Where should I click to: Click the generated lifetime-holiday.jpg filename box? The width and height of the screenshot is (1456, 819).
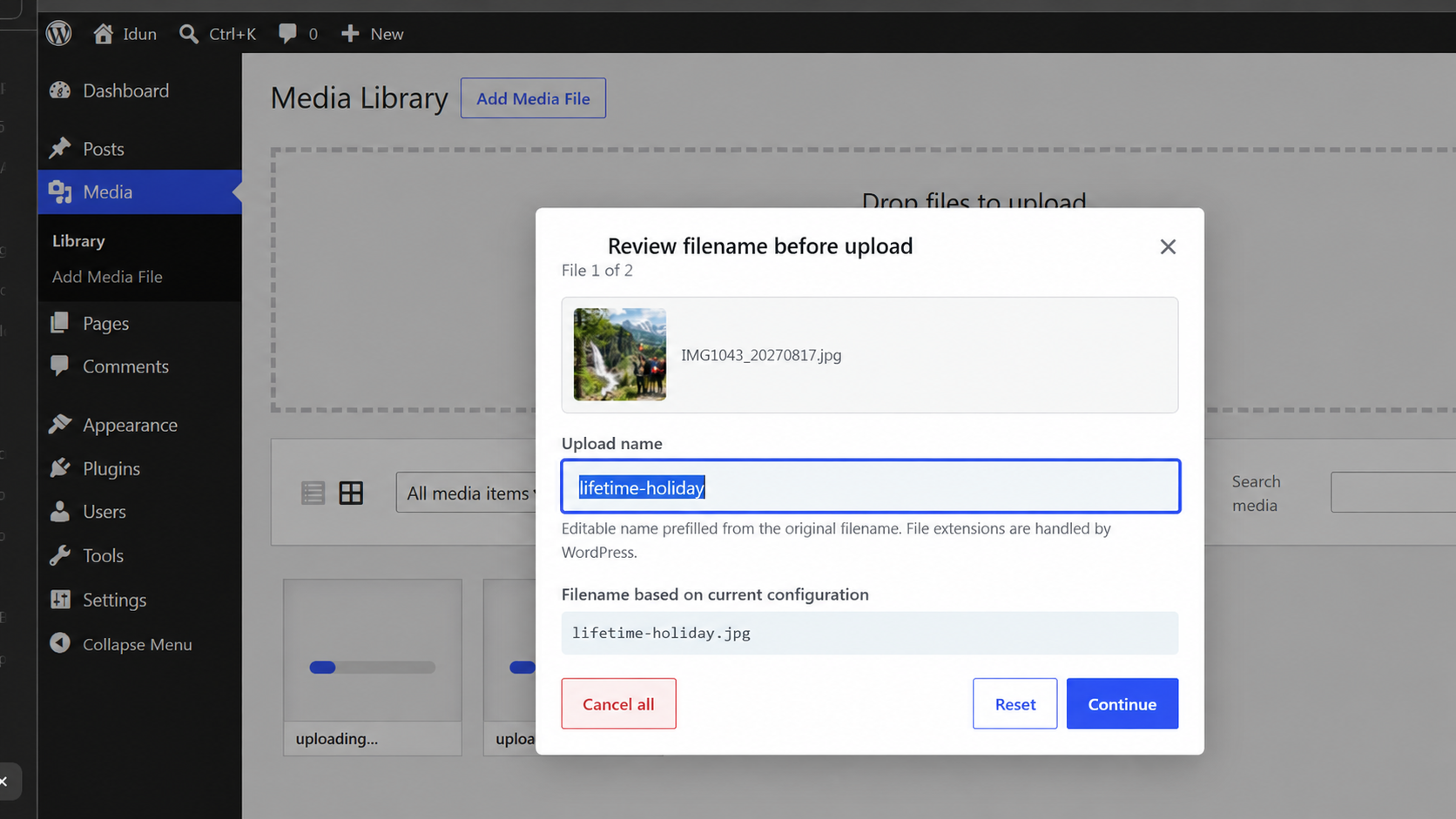870,633
